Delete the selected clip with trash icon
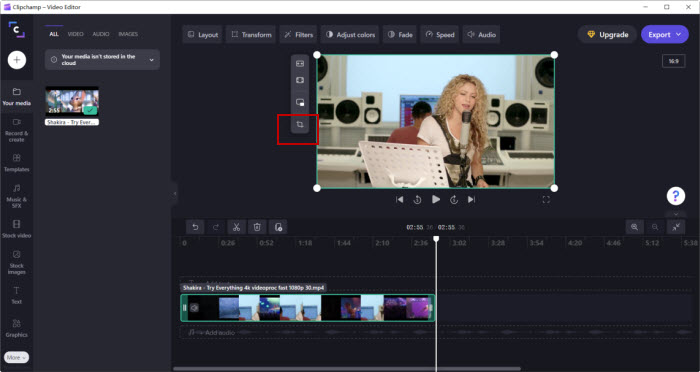Viewport: 700px width, 372px height. click(x=257, y=227)
